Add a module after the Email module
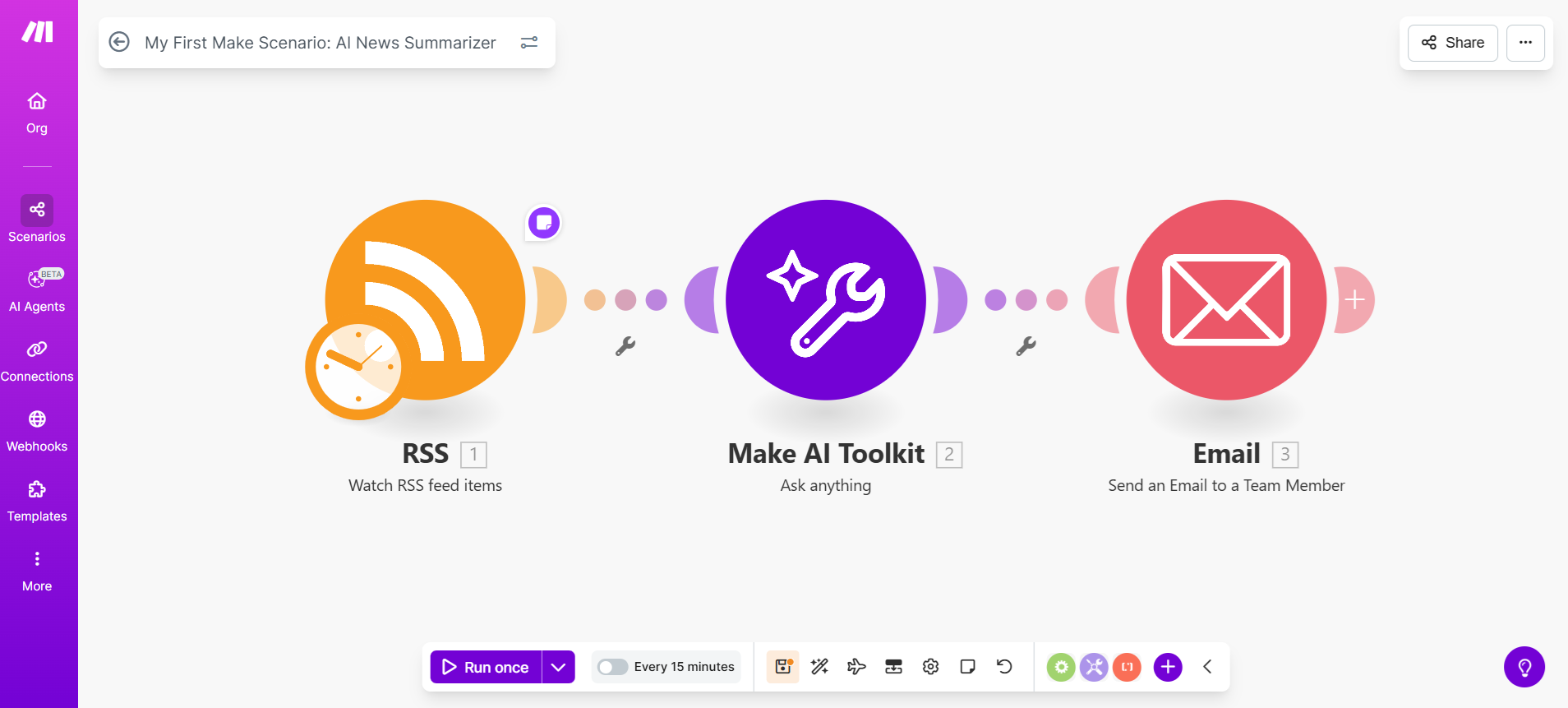This screenshot has width=1568, height=708. [x=1355, y=300]
